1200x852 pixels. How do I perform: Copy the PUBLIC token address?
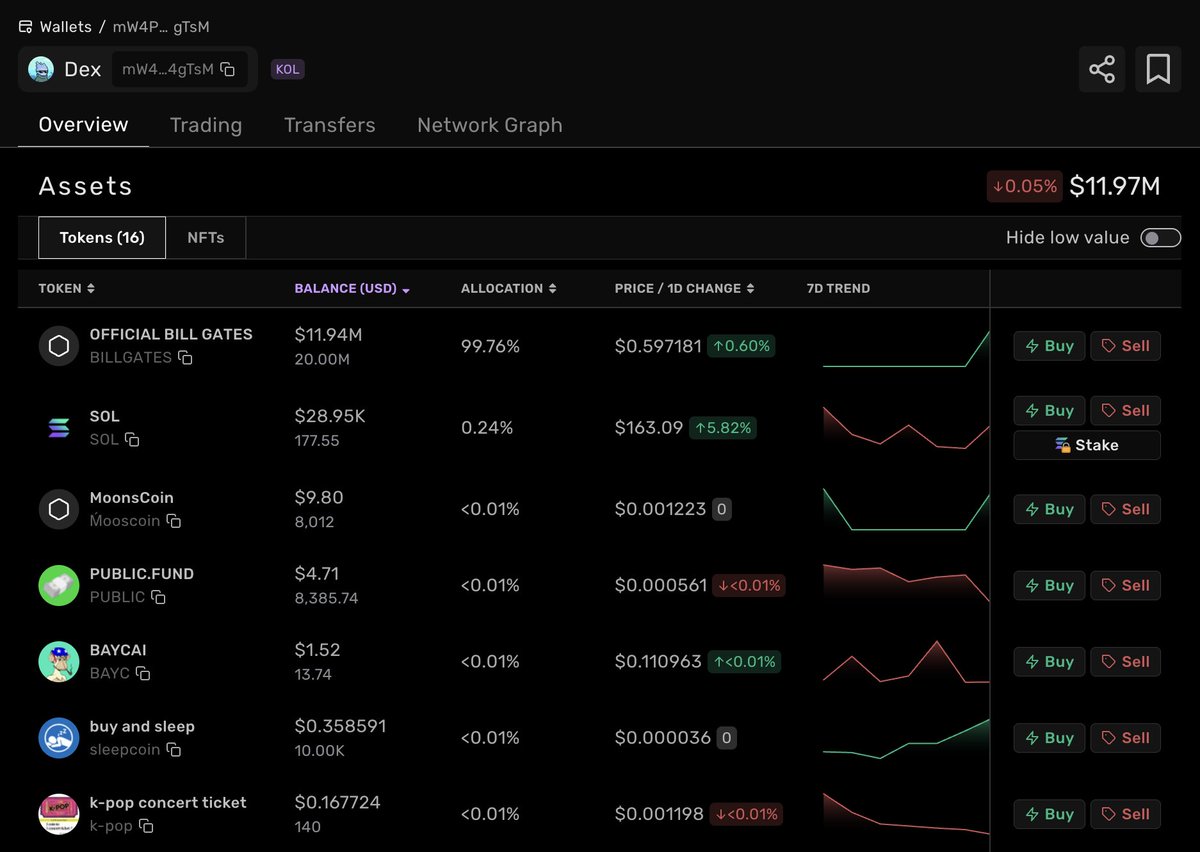[x=158, y=597]
